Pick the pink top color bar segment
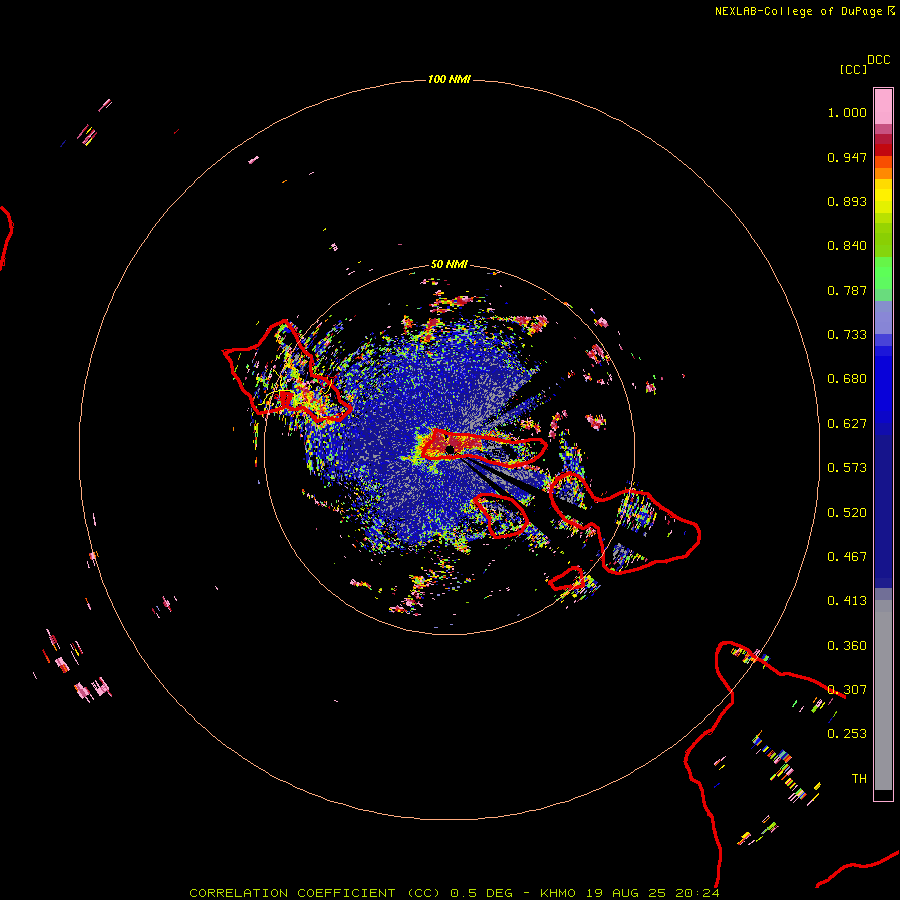 pos(883,107)
